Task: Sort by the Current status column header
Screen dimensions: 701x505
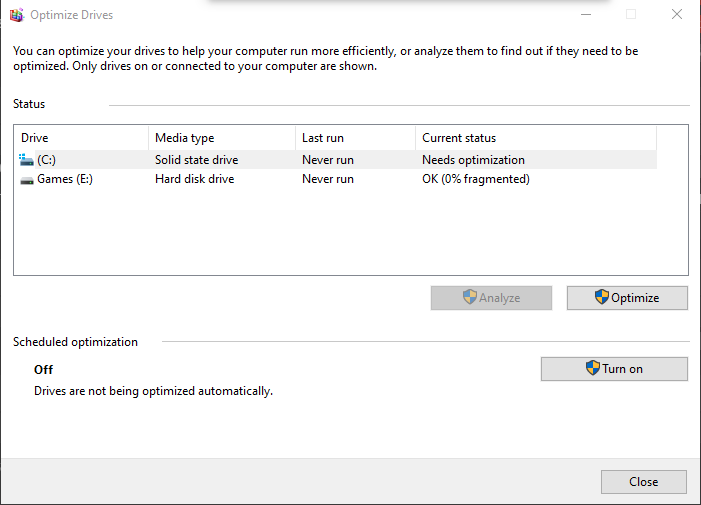Action: click(536, 138)
